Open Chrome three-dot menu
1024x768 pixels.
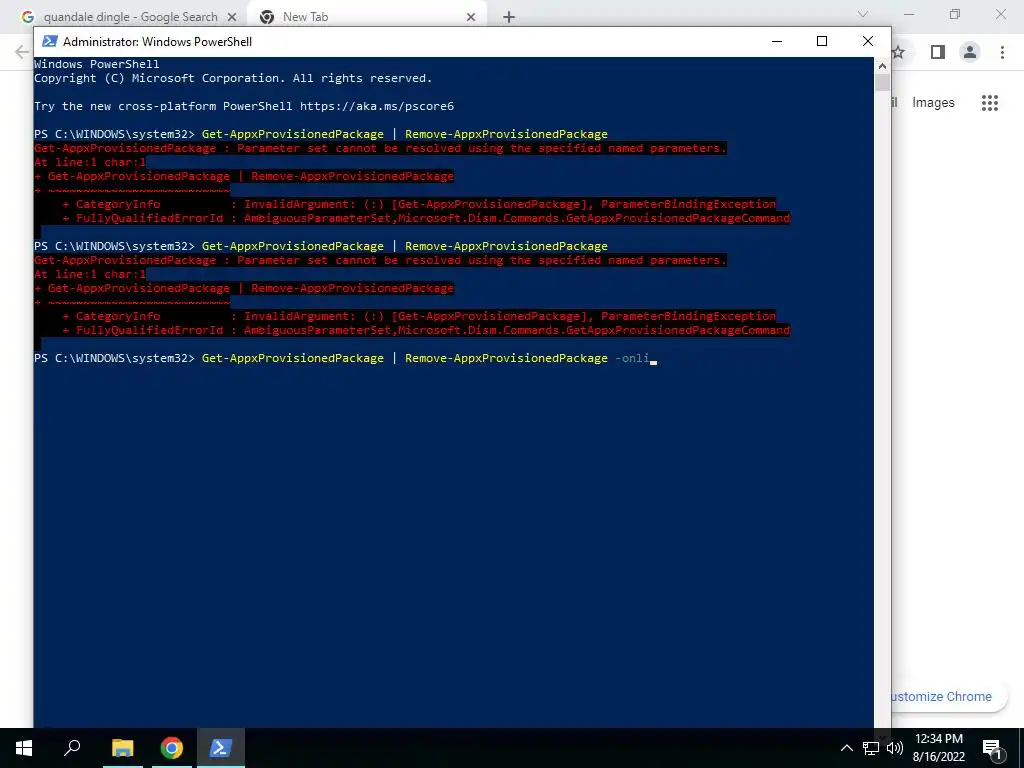1002,52
